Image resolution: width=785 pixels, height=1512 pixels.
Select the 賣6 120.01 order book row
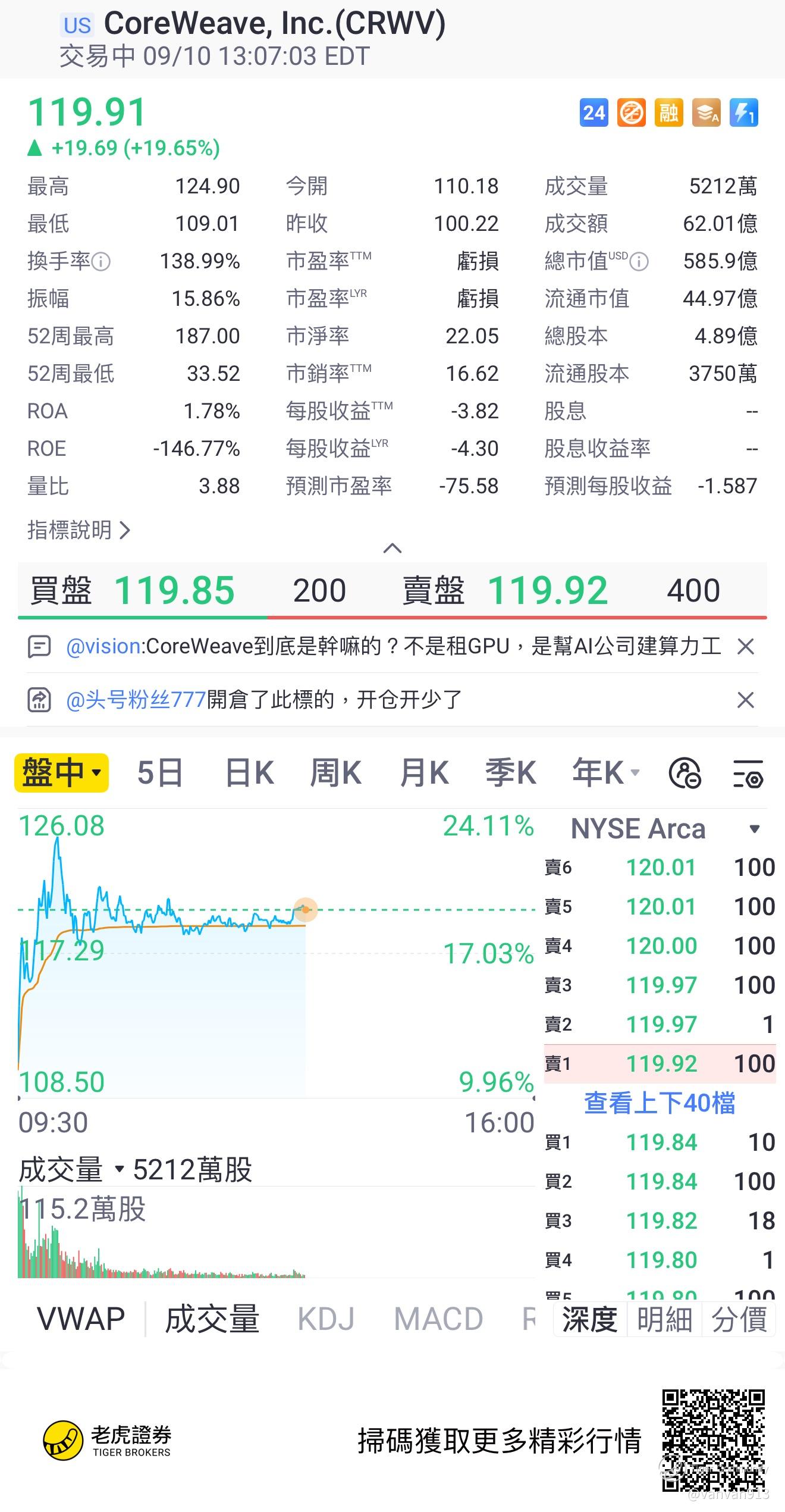[x=660, y=867]
